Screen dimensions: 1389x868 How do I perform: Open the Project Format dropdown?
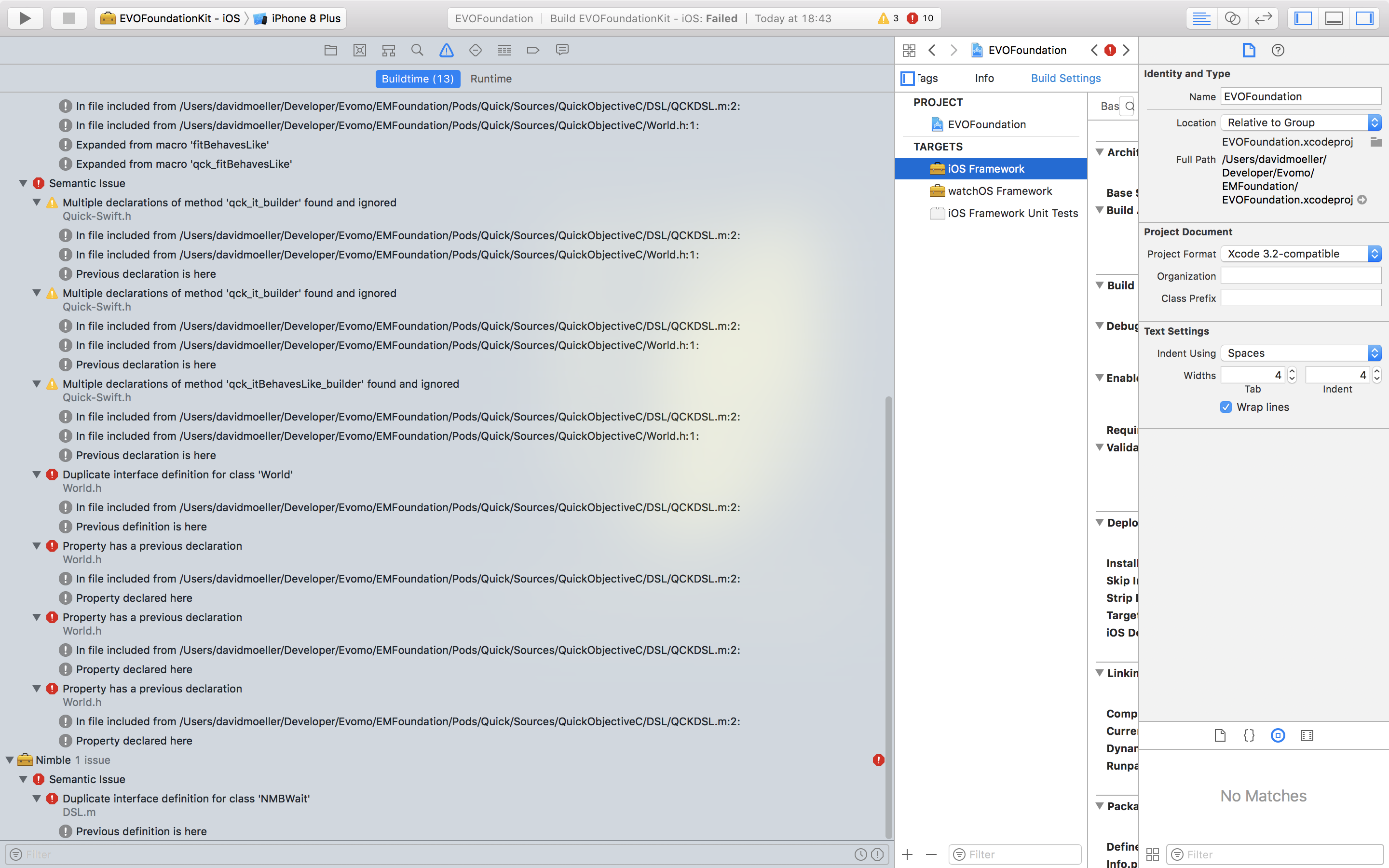1301,254
